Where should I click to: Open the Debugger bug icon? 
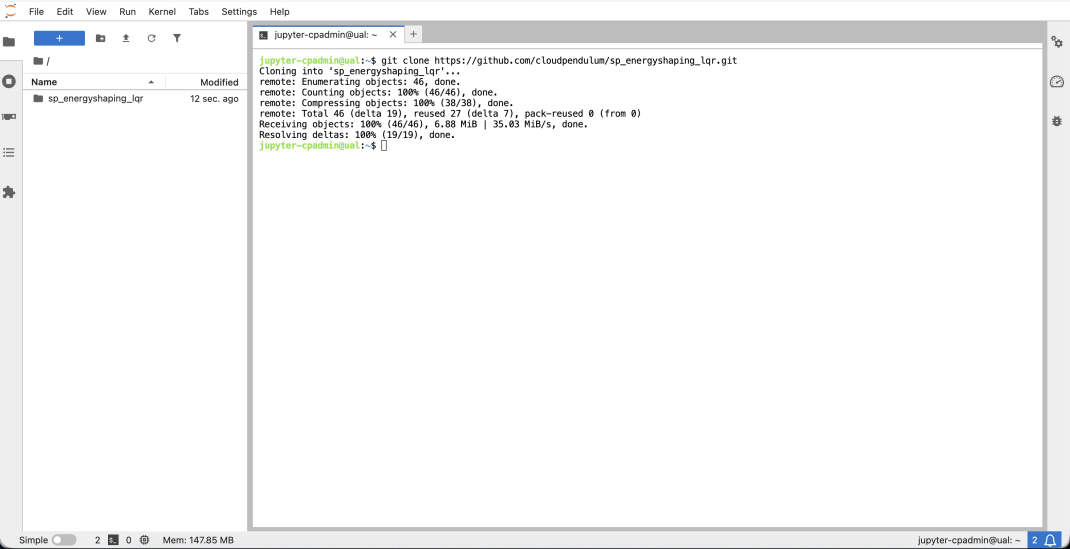point(1056,121)
